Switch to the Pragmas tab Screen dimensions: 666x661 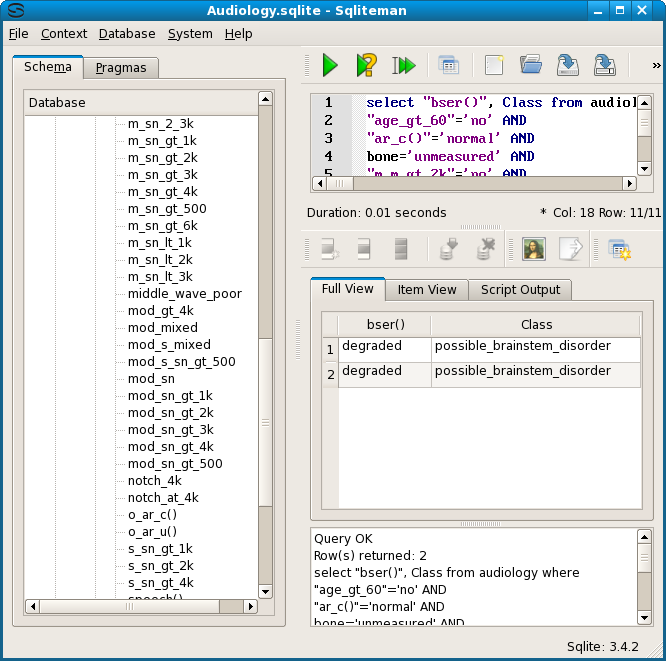coord(120,68)
